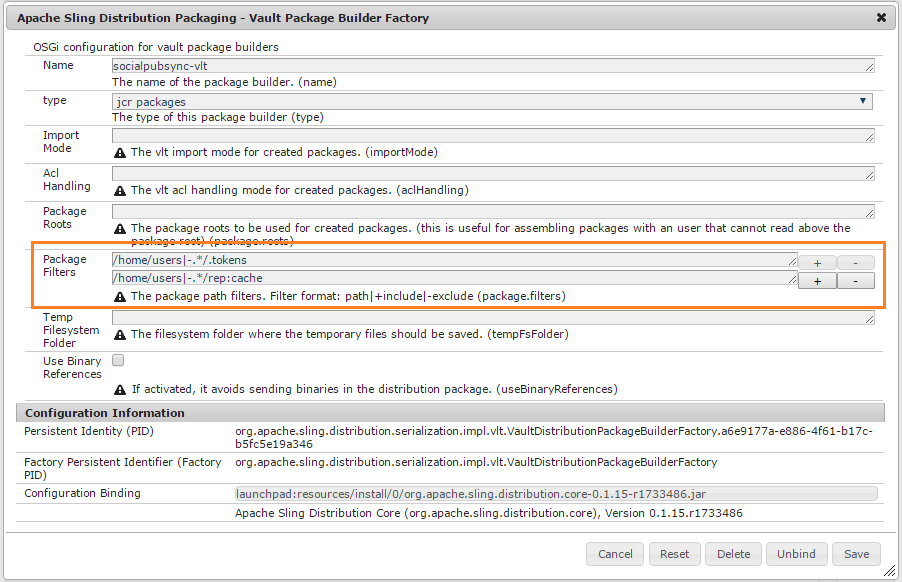Close the Vault Package Builder Factory dialog
The height and width of the screenshot is (582, 902).
click(881, 18)
